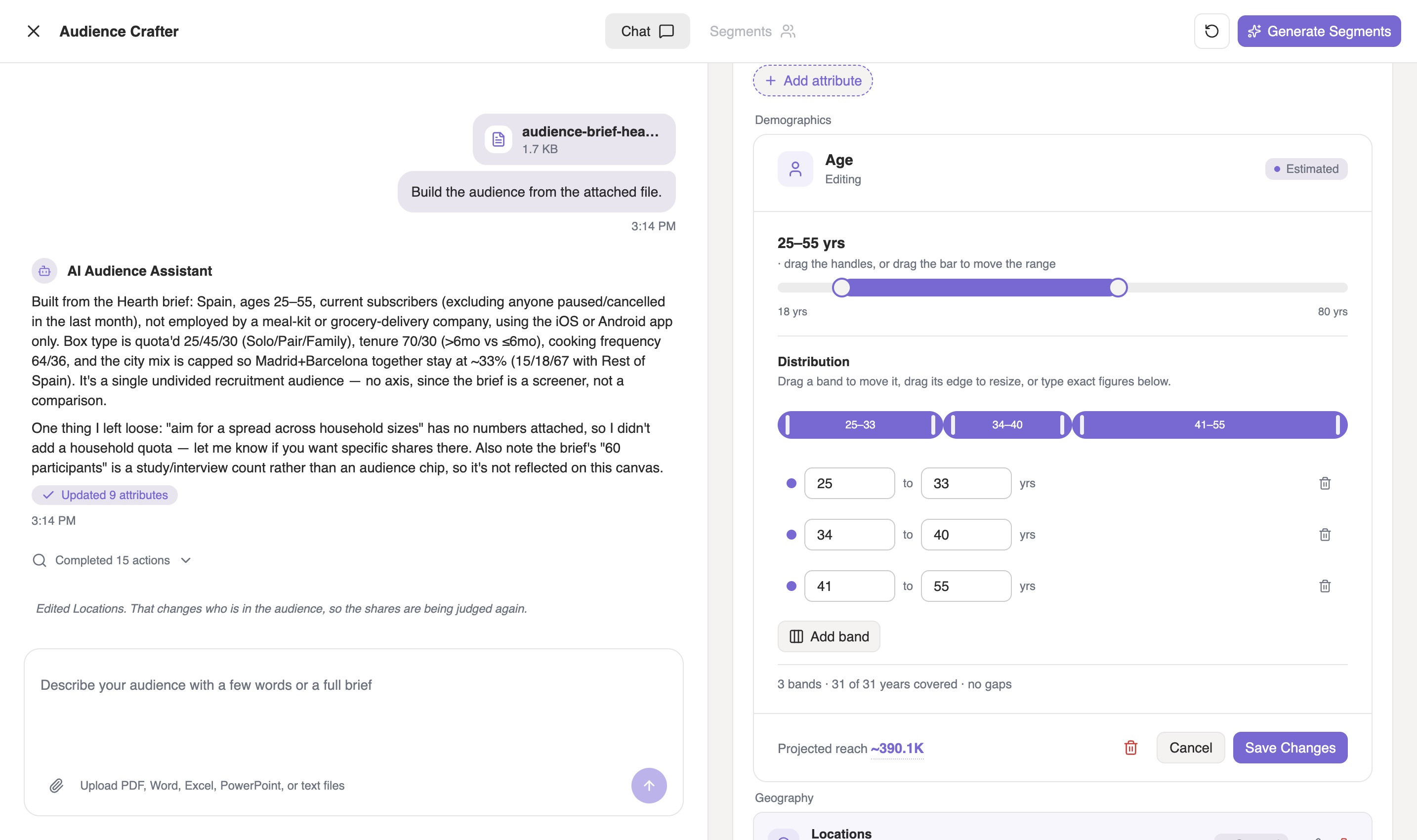Click the reset arrow icon button
1417x840 pixels.
point(1211,31)
